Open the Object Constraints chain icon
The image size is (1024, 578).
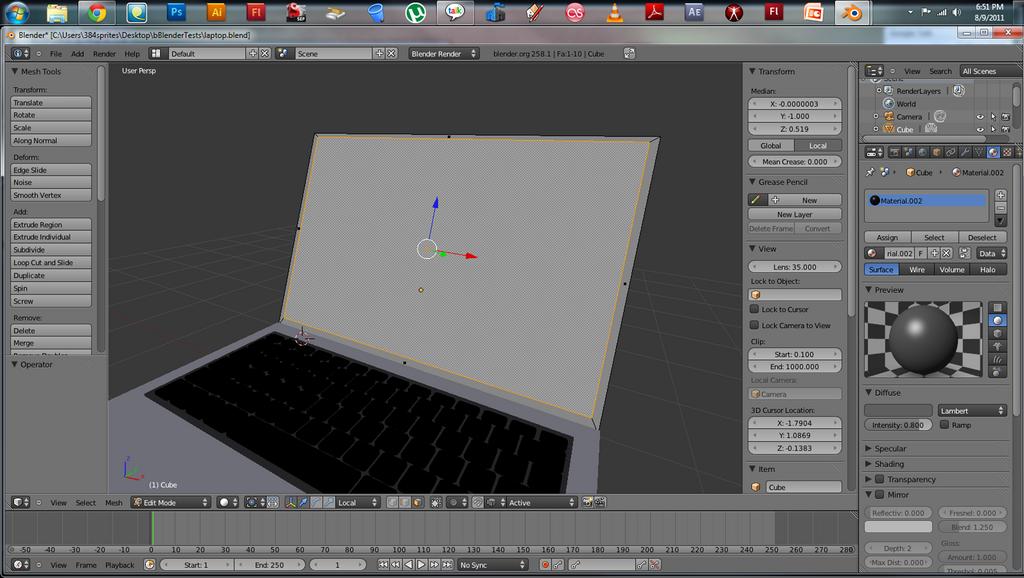pos(950,152)
